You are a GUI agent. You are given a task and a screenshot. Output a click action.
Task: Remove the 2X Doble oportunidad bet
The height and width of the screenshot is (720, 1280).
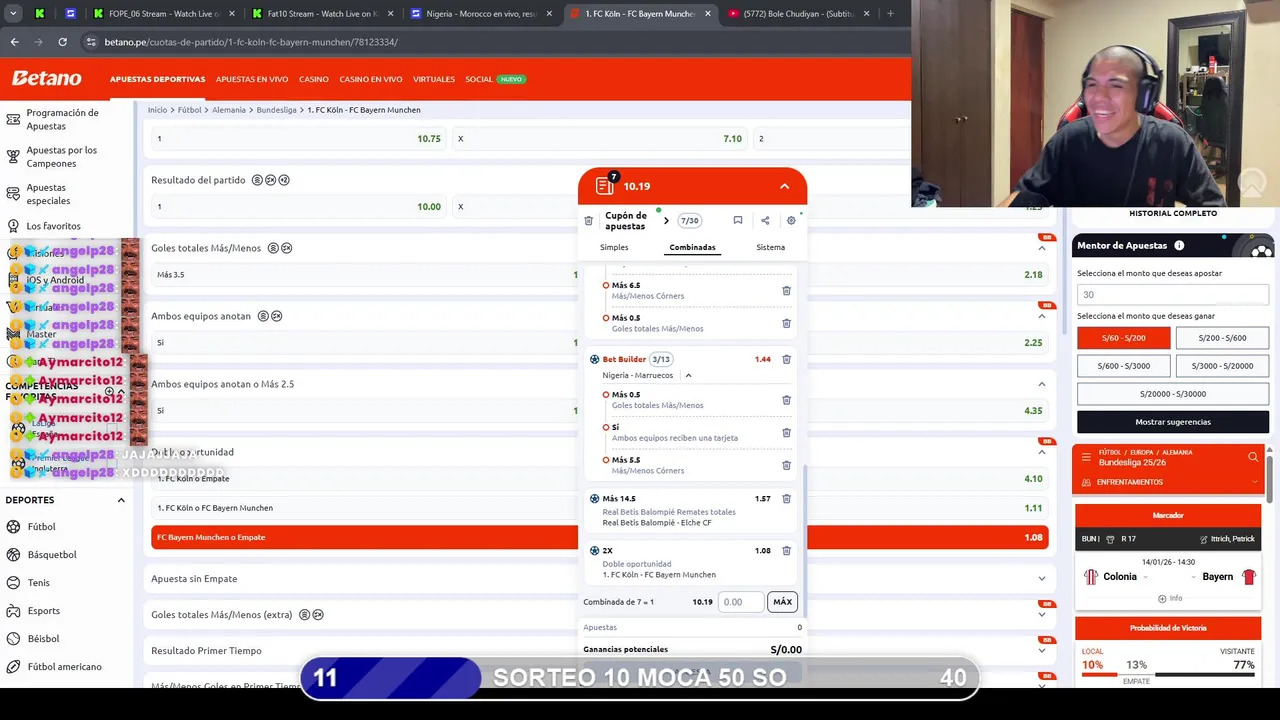[x=786, y=551]
